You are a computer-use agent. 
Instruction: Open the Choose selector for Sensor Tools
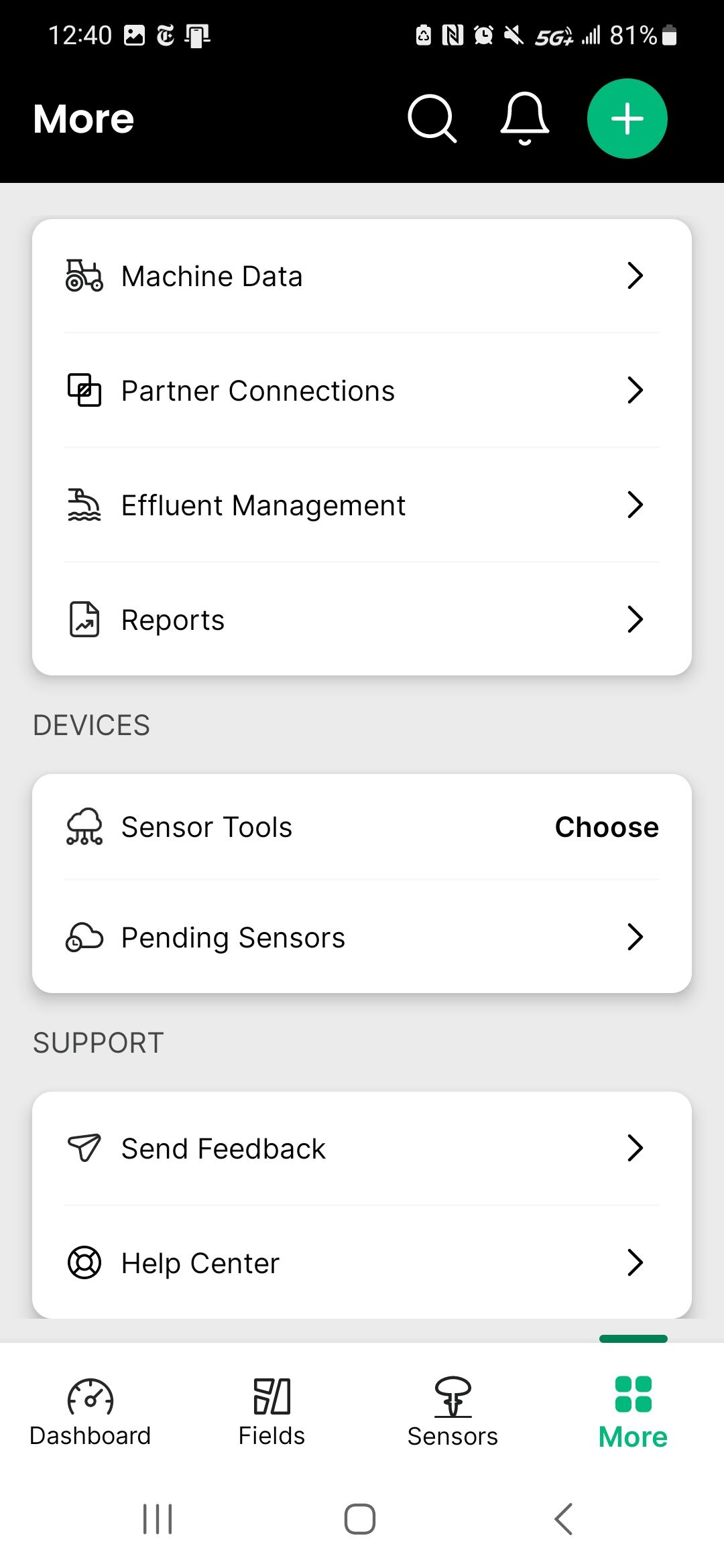point(607,827)
